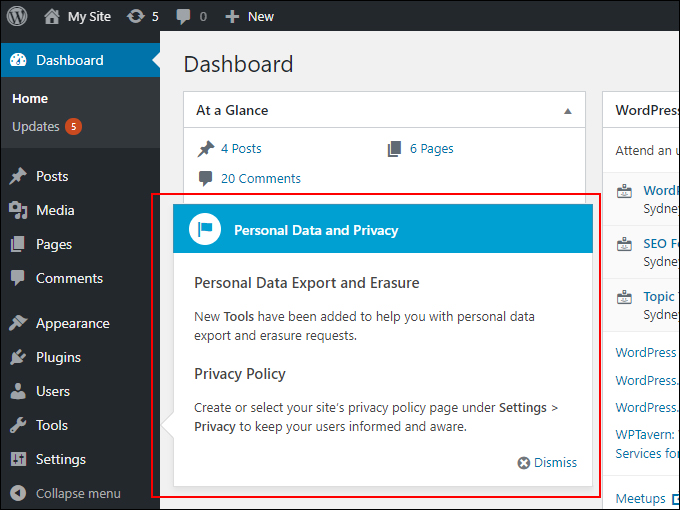
Task: Click the calendar icon for first WordPress event
Action: 624,191
